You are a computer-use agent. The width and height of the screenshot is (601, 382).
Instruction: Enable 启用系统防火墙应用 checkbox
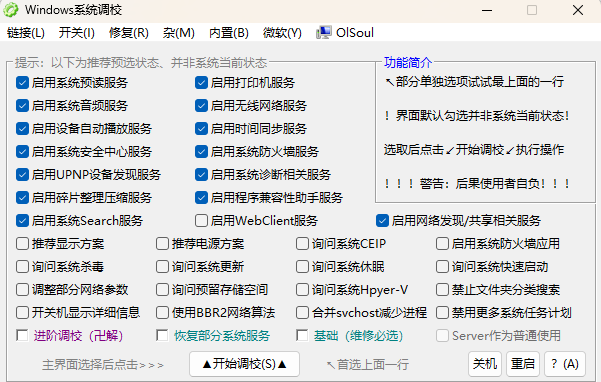(x=442, y=244)
